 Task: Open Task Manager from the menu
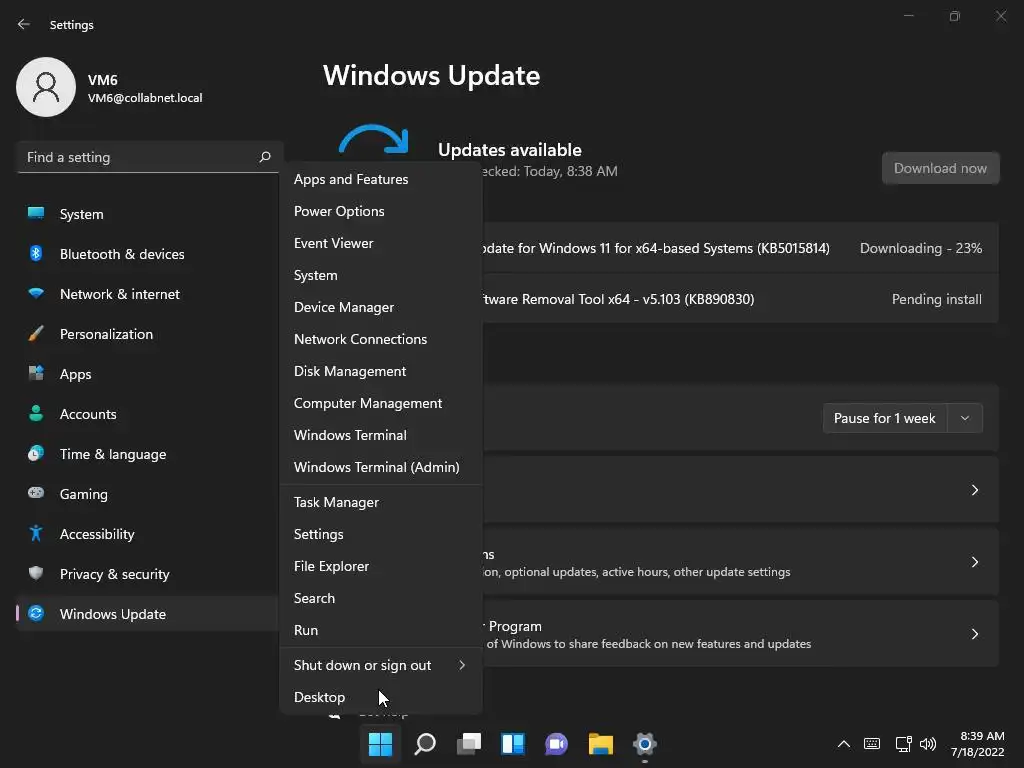click(x=381, y=502)
